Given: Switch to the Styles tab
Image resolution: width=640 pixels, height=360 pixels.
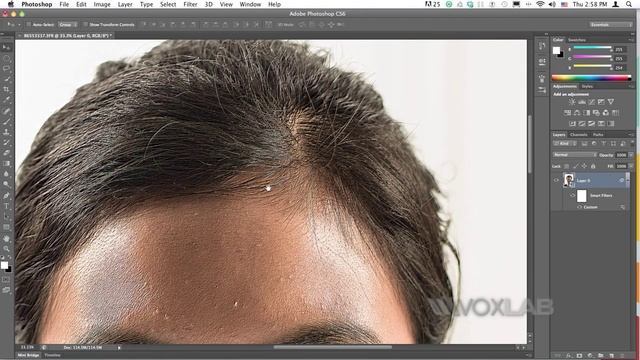Looking at the screenshot, I should point(587,86).
